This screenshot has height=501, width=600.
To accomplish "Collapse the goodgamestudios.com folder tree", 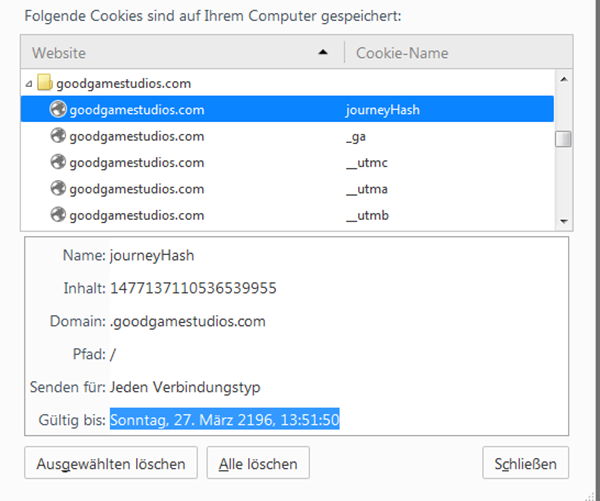I will [x=29, y=83].
